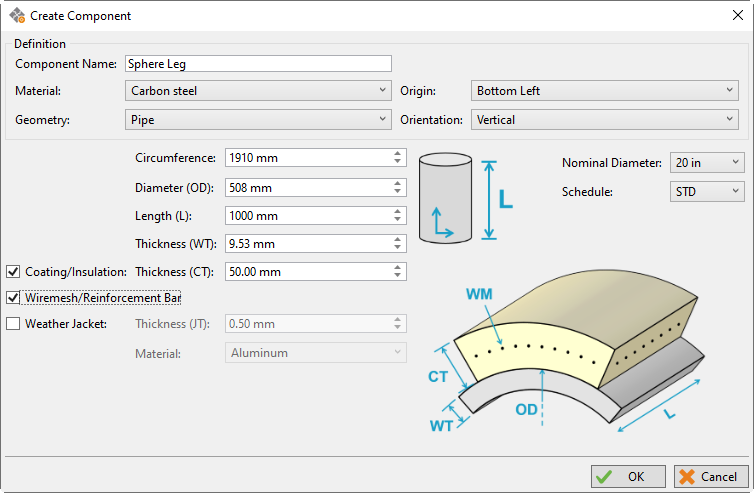Click the Component Name text field
Image resolution: width=754 pixels, height=493 pixels.
(x=257, y=63)
